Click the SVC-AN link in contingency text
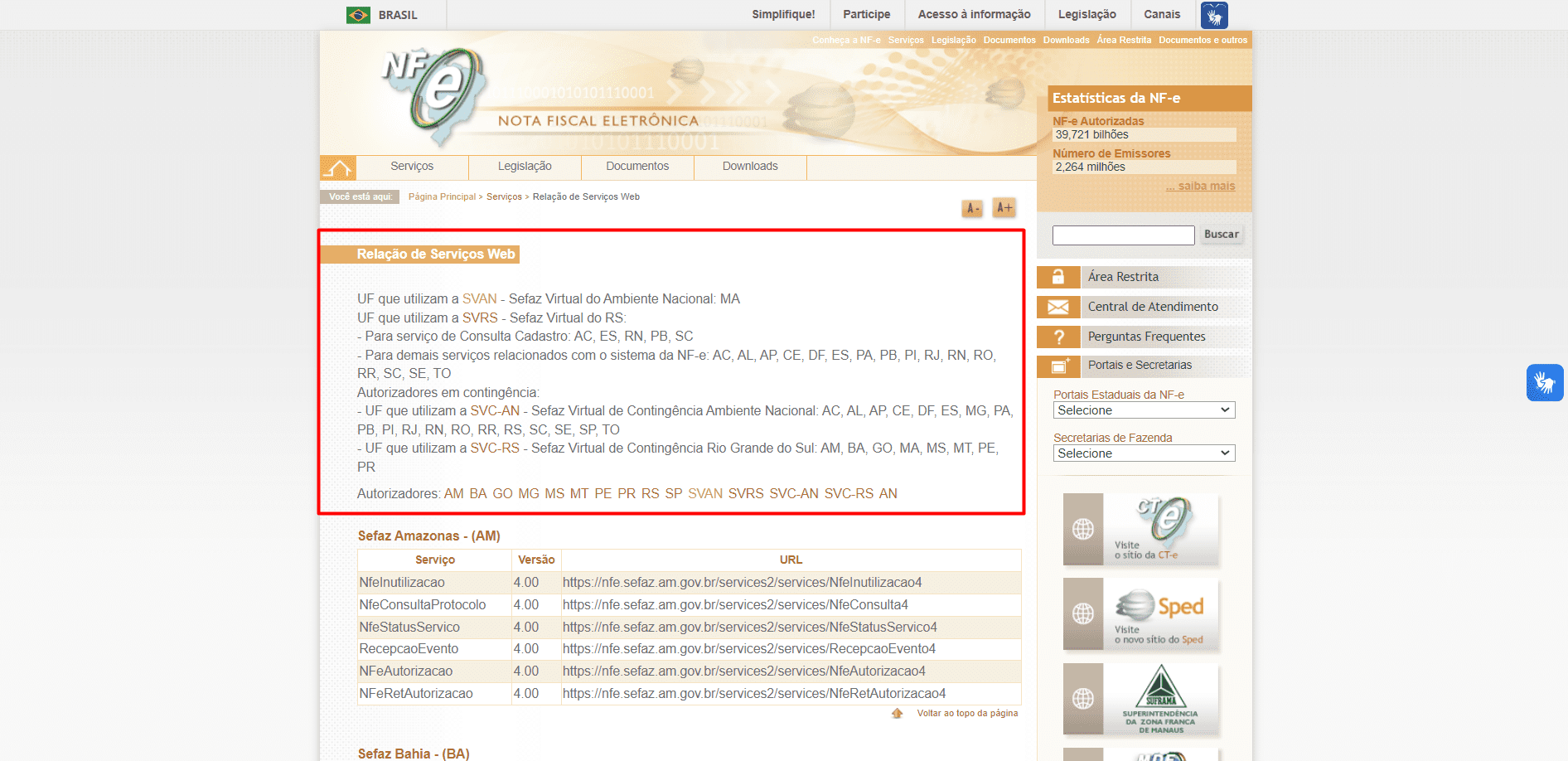The height and width of the screenshot is (761, 1568). click(x=495, y=411)
